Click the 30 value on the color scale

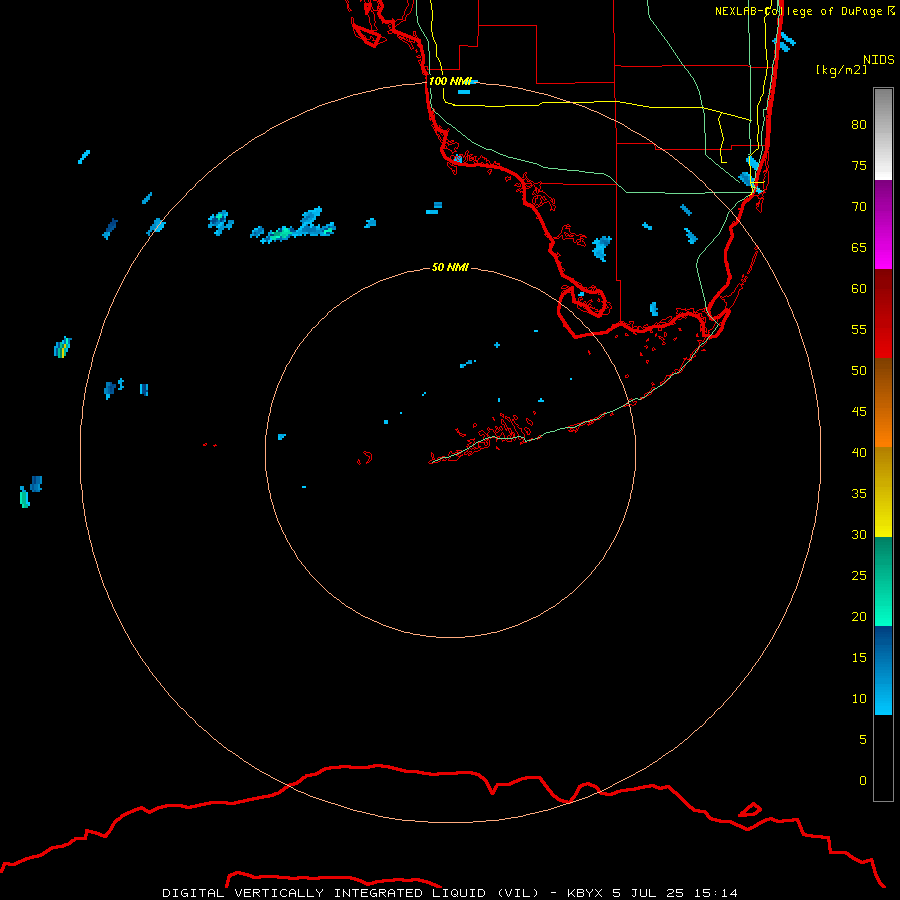coord(859,534)
